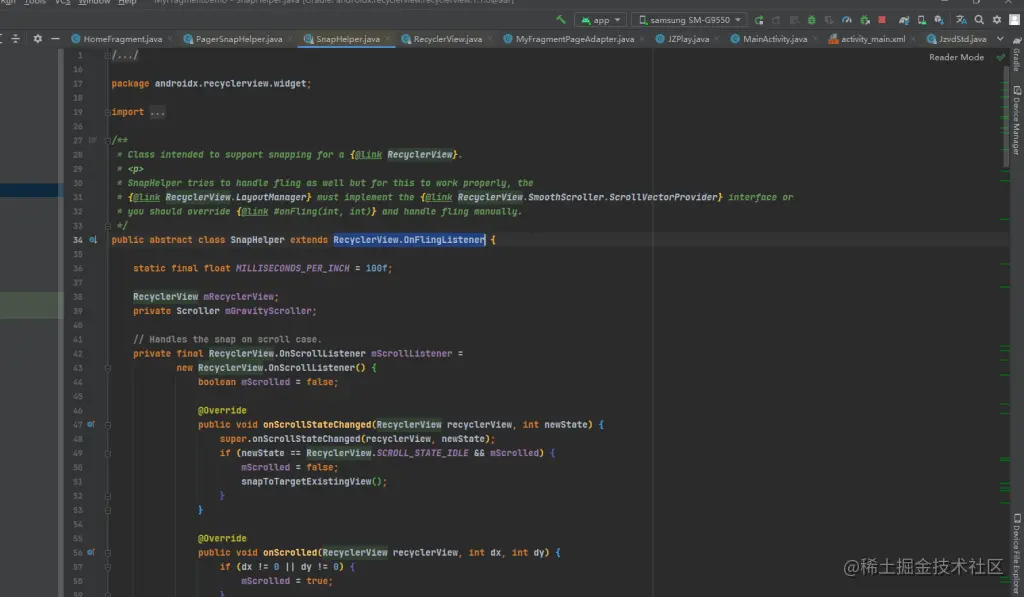This screenshot has width=1024, height=597.
Task: Click the user account avatar icon
Action: click(x=1014, y=20)
